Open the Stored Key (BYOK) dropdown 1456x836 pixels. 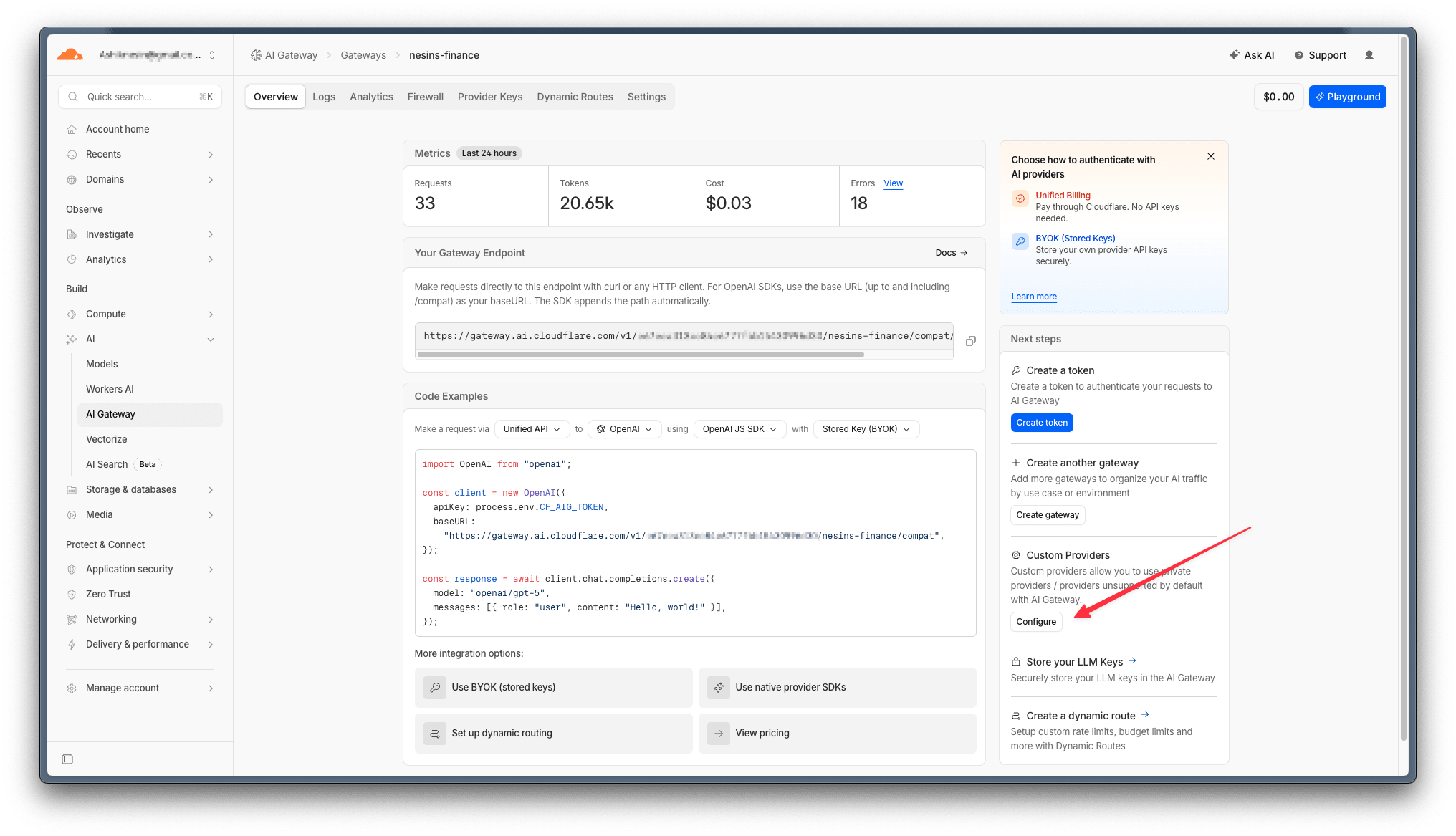tap(866, 429)
